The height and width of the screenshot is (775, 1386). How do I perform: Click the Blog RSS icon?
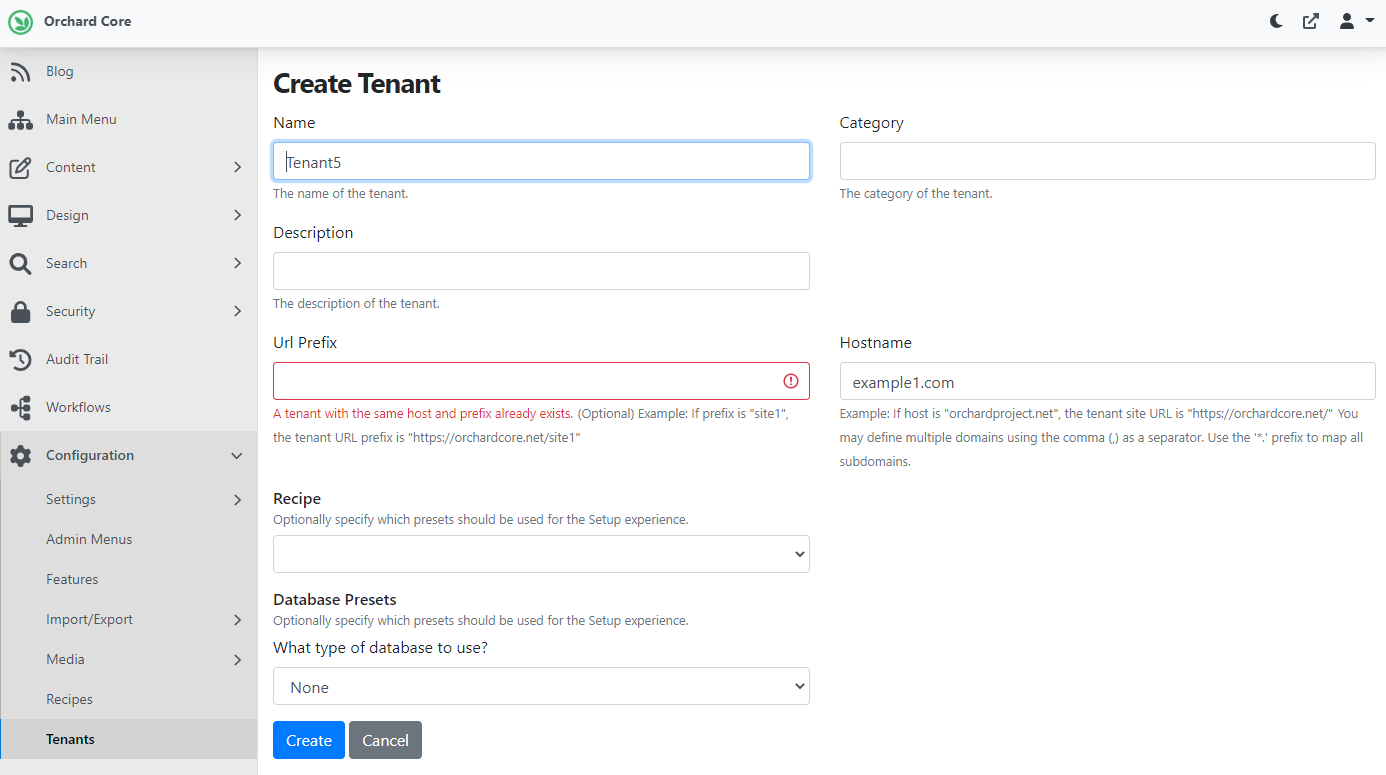tap(20, 72)
